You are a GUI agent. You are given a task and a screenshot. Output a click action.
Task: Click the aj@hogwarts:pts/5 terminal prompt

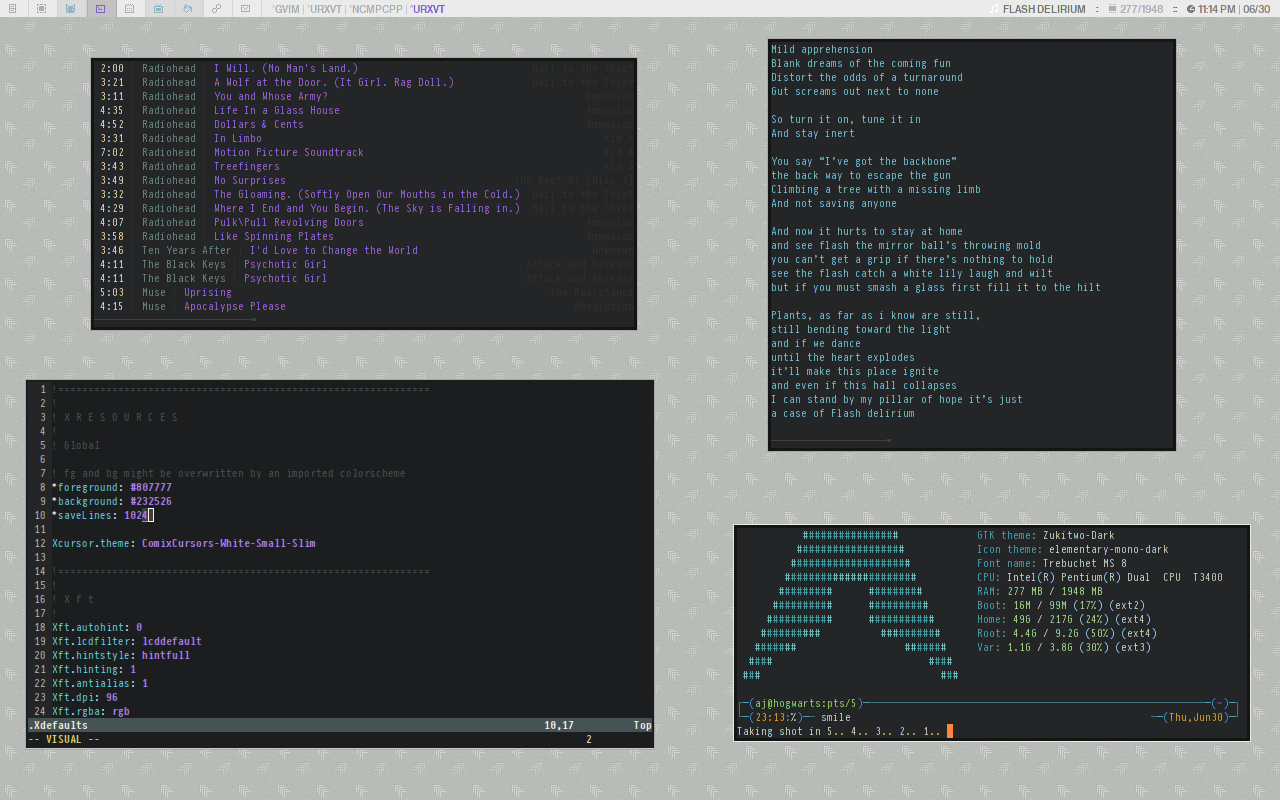pyautogui.click(x=806, y=703)
